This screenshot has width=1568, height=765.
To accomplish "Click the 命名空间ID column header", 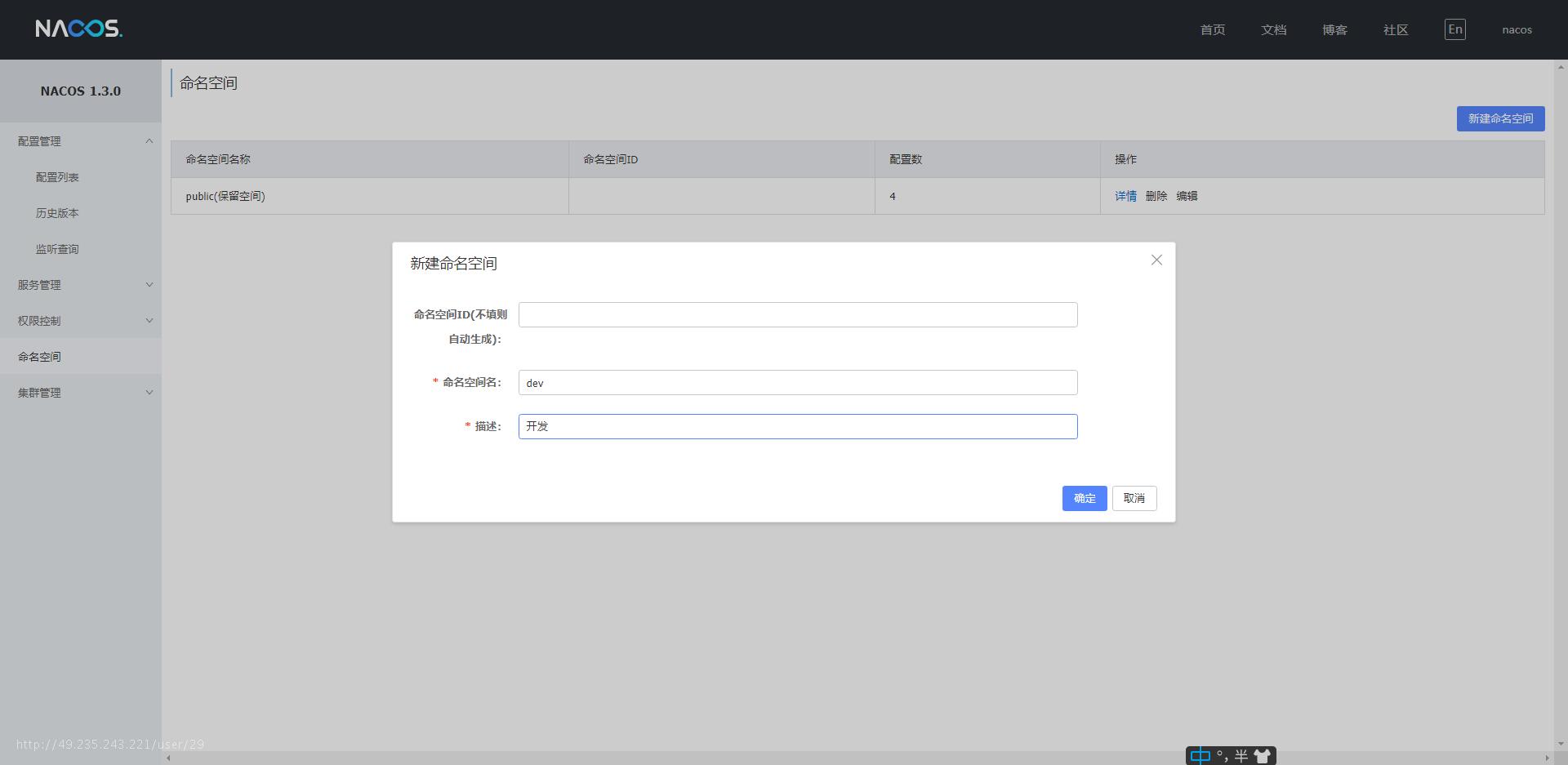I will [722, 159].
